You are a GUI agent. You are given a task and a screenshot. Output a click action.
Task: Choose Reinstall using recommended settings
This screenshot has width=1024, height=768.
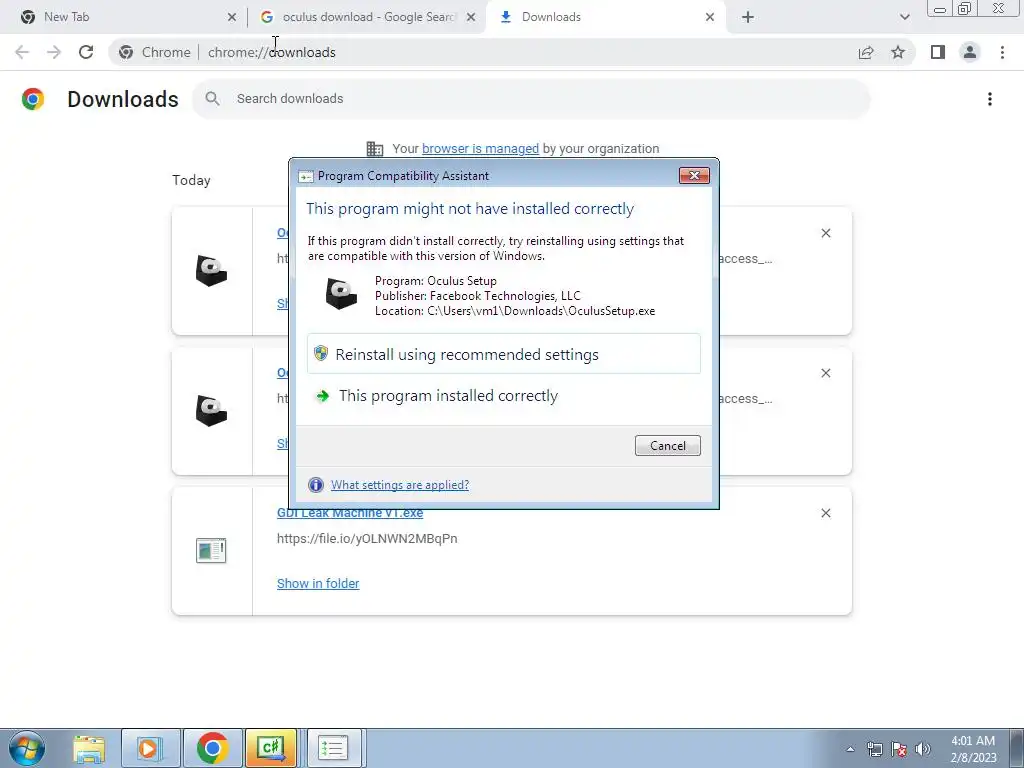pyautogui.click(x=504, y=354)
